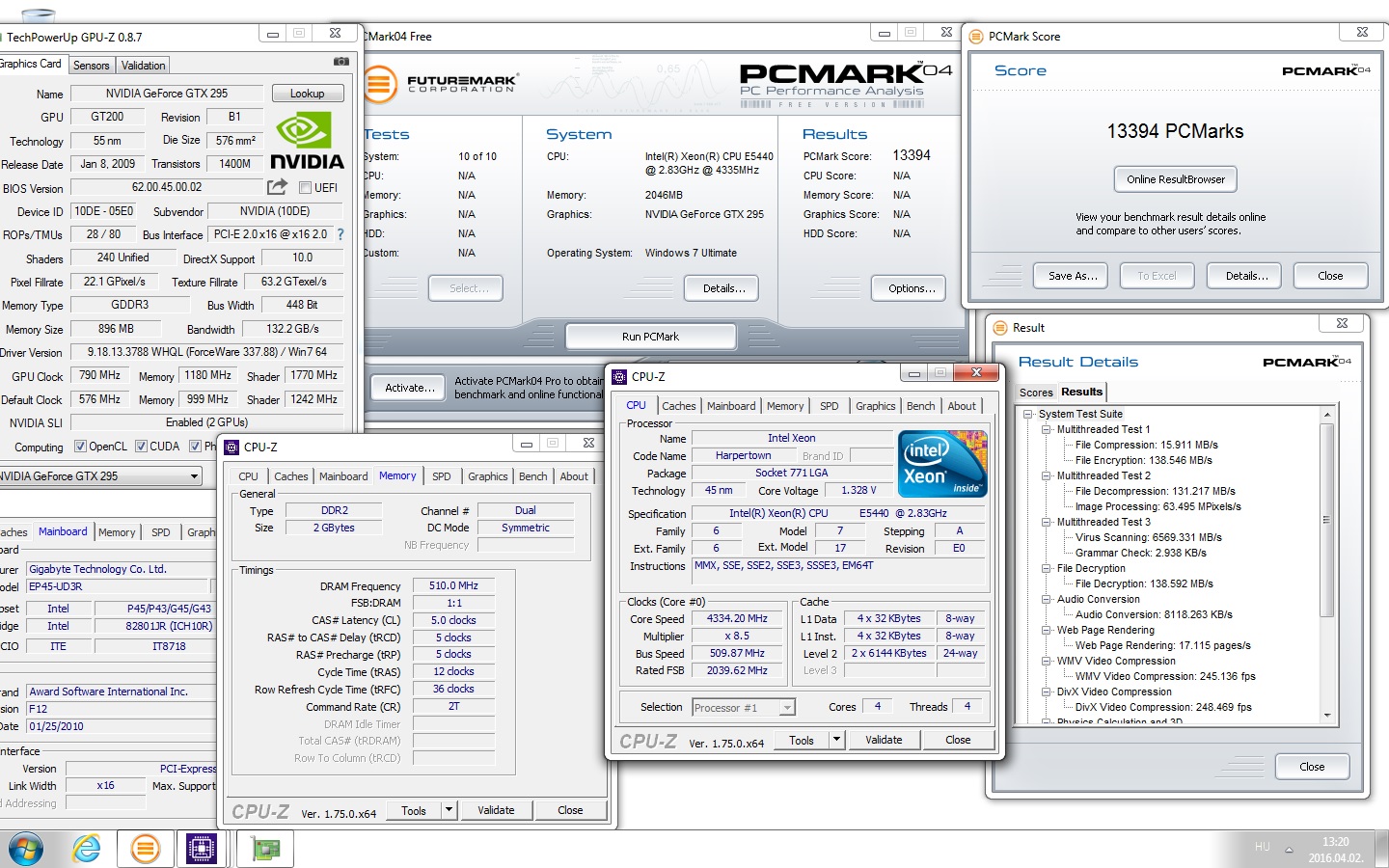The width and height of the screenshot is (1389, 868).
Task: Toggle the CUDA checkbox
Action: [141, 447]
